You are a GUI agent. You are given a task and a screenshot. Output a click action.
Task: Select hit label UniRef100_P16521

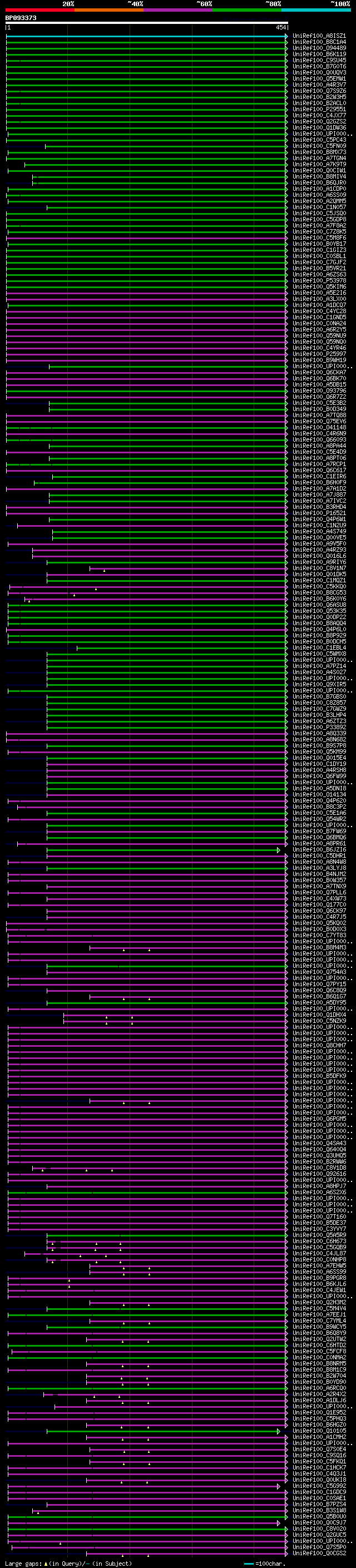[x=319, y=513]
